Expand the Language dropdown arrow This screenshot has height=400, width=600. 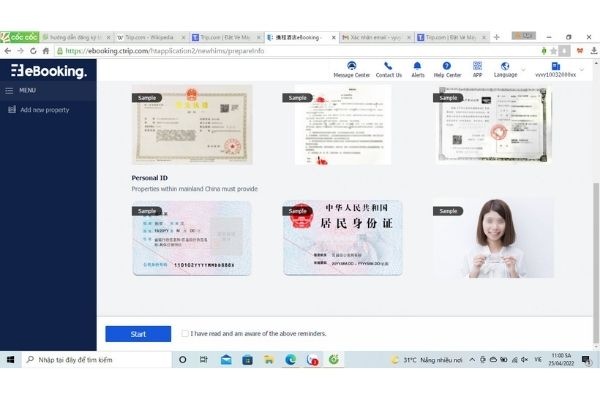pyautogui.click(x=523, y=70)
